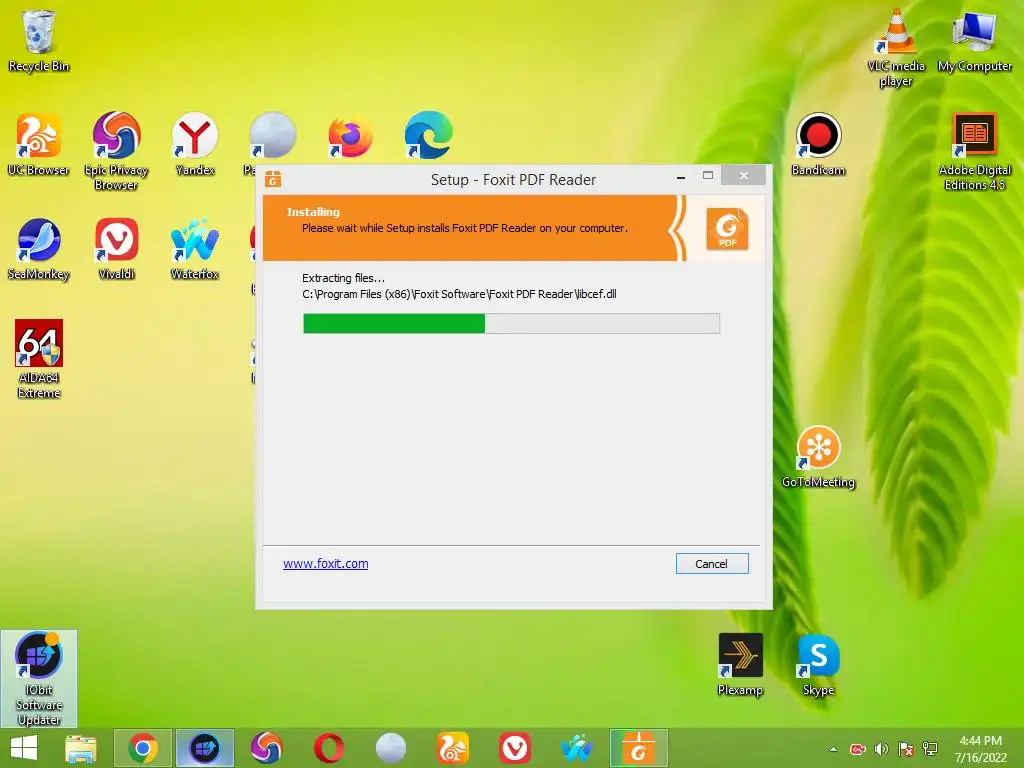
Task: Show hidden system tray icons
Action: tap(833, 749)
